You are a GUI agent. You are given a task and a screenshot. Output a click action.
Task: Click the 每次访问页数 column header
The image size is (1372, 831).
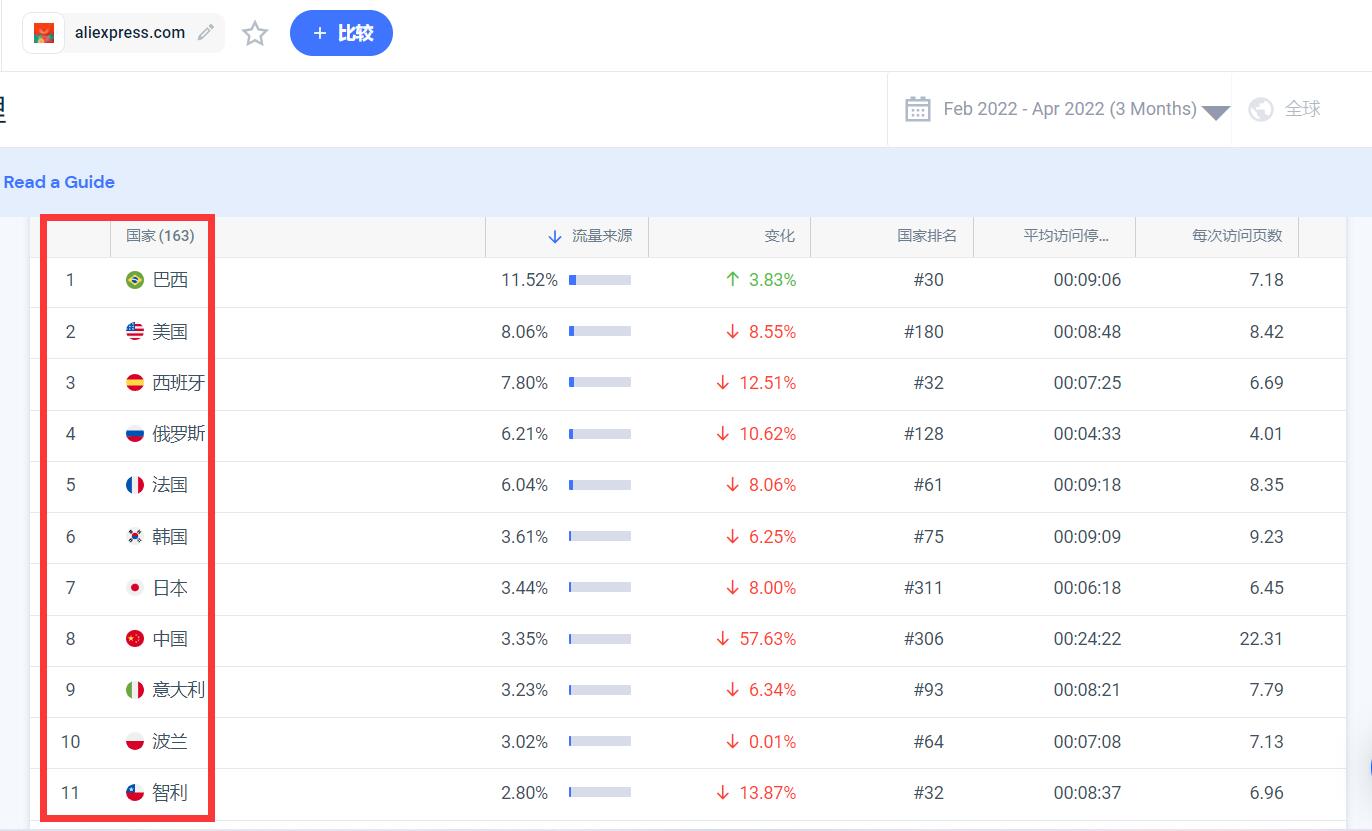point(1236,236)
